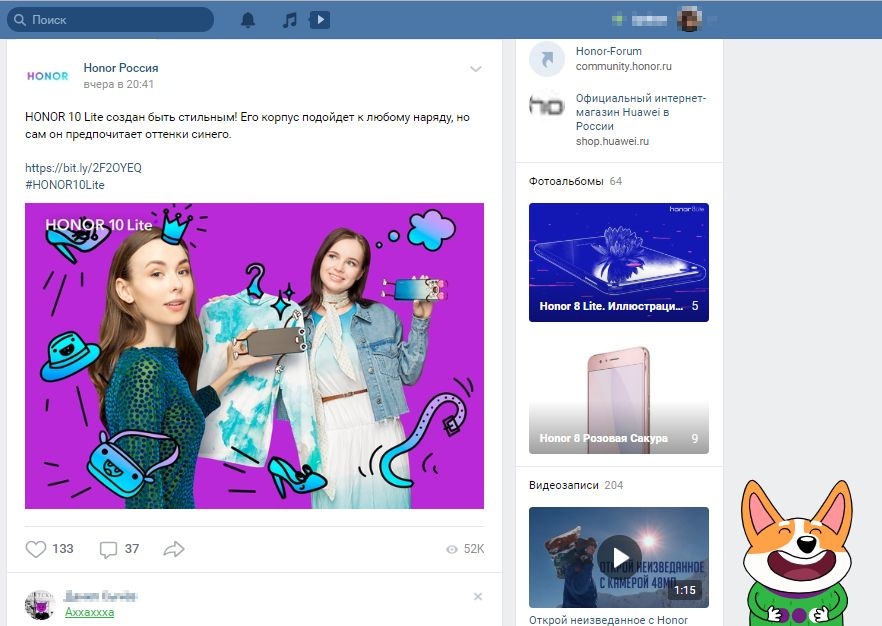Open Honor 8 Lite album thumbnail
This screenshot has width=882, height=626.
618,262
